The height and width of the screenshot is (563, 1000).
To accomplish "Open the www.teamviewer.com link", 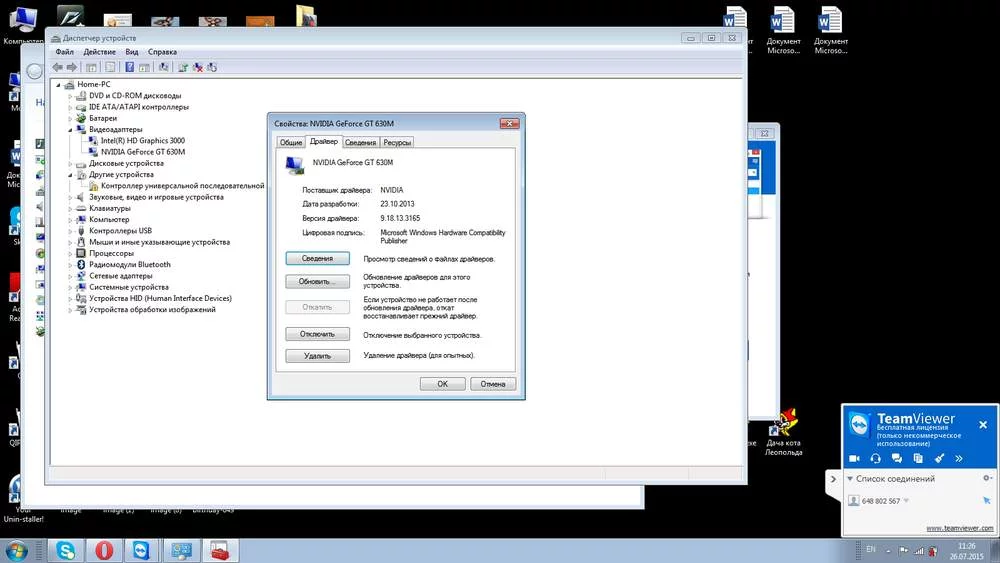I will pyautogui.click(x=959, y=528).
